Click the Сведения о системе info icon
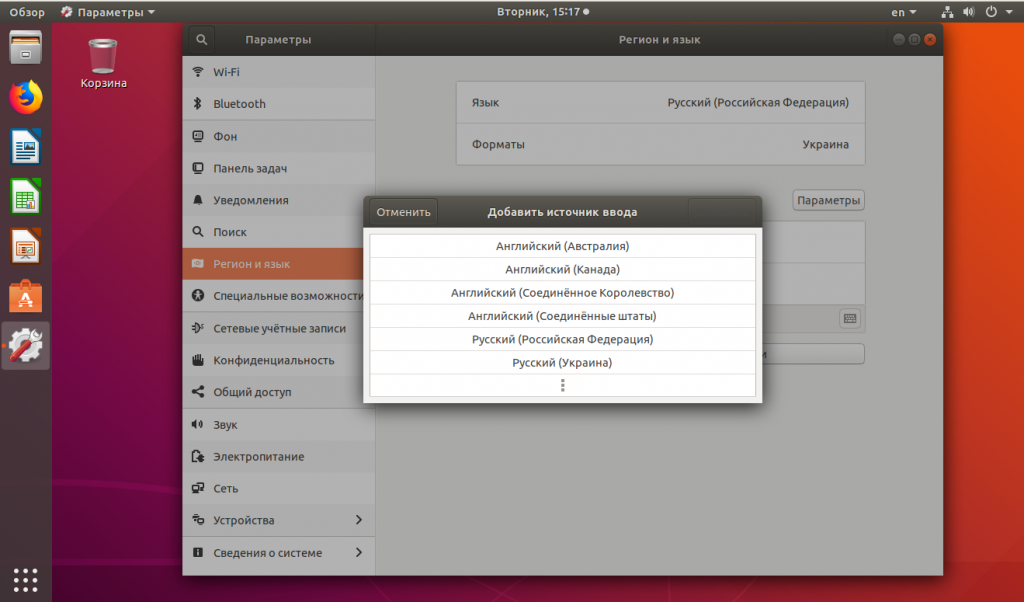The width and height of the screenshot is (1024, 602). click(198, 552)
